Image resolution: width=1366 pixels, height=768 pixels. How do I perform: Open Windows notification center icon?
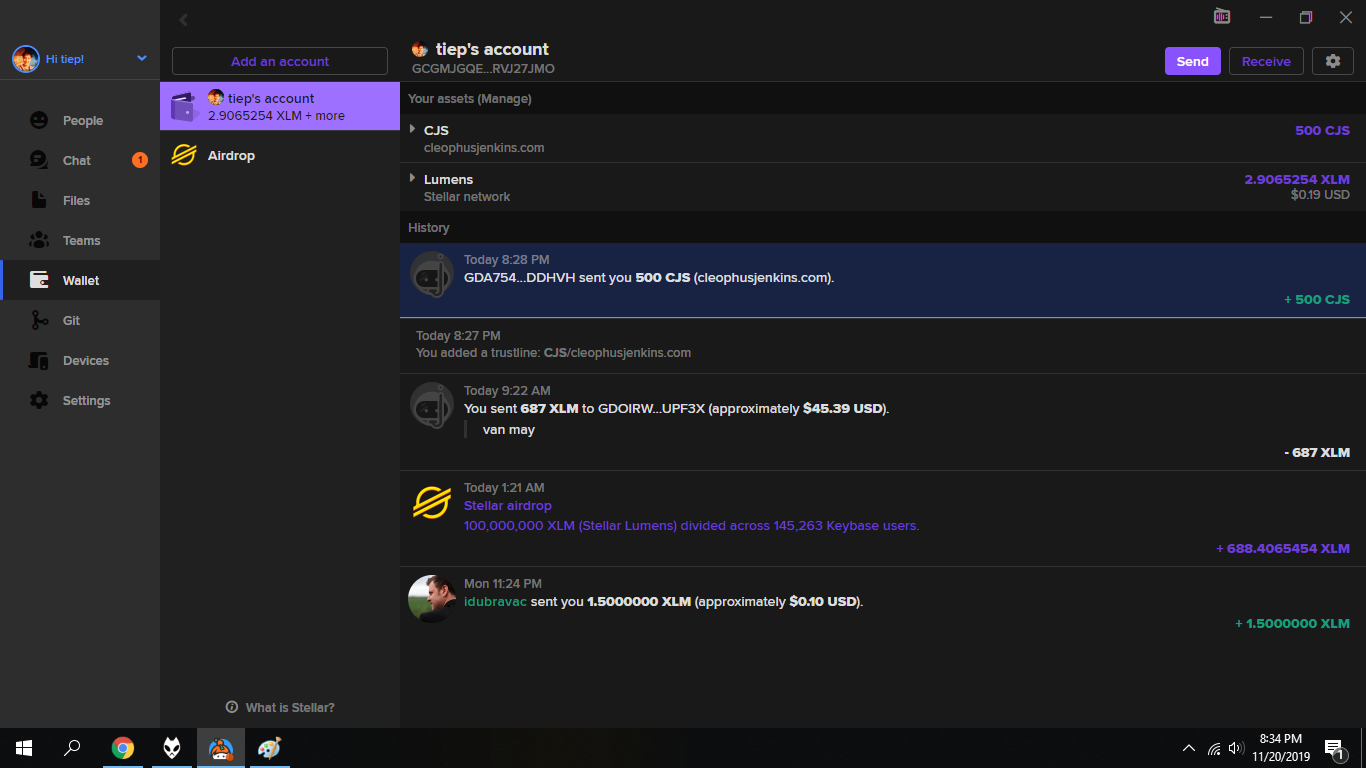1333,748
